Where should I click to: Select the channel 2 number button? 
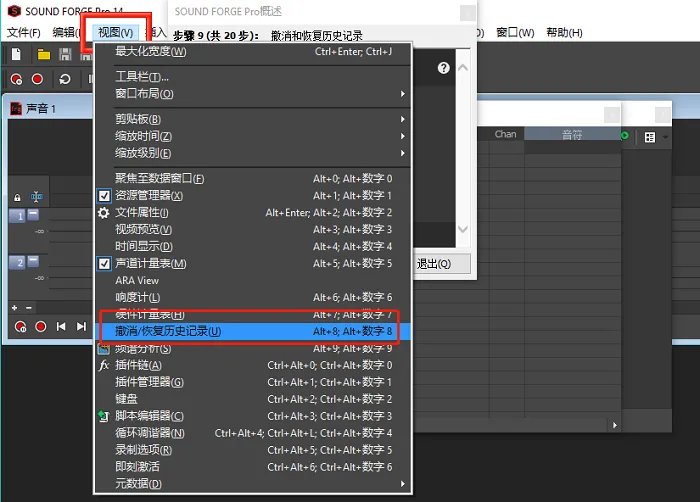coord(18,262)
